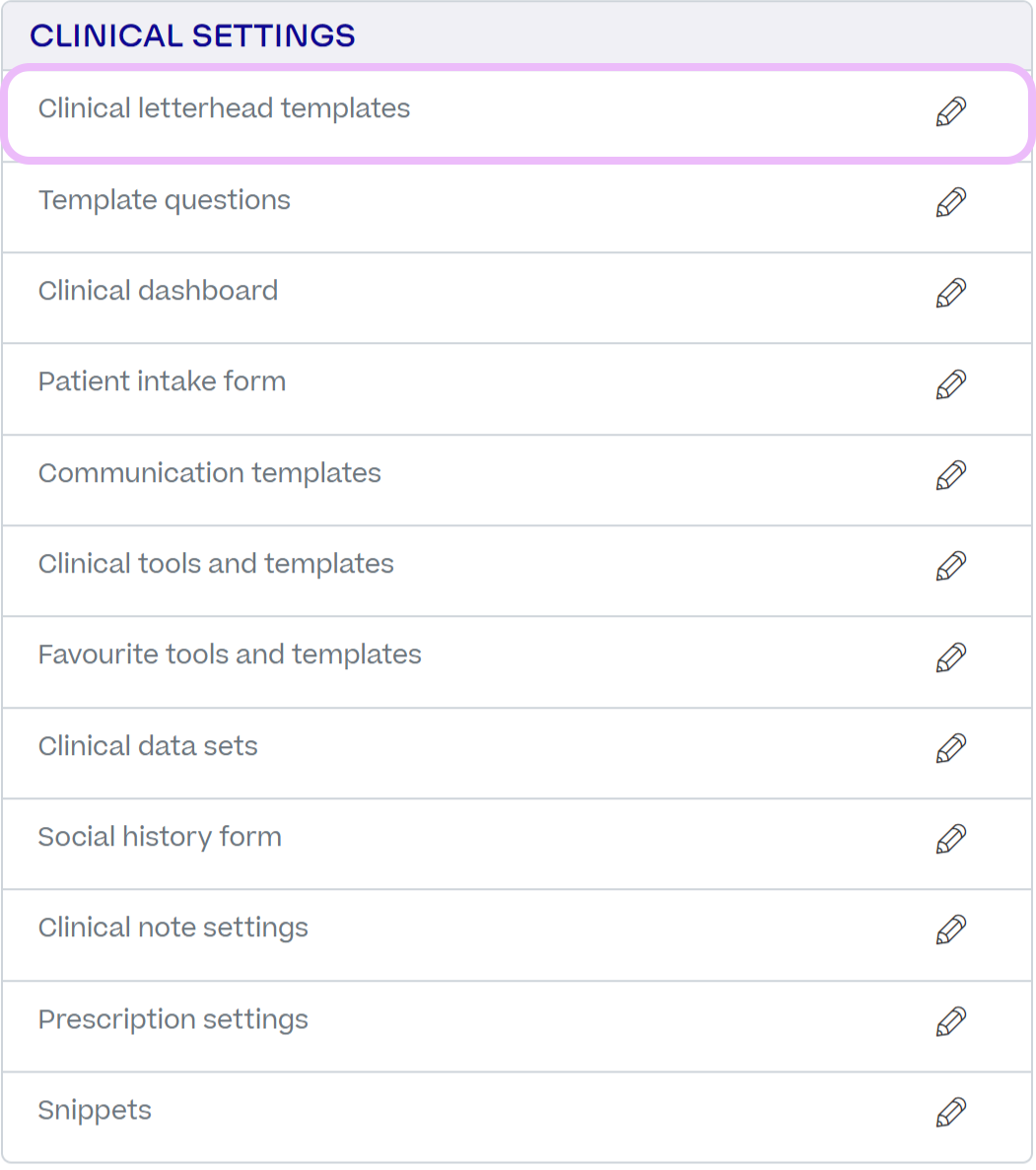Click Clinical data sets pencil icon

(951, 749)
